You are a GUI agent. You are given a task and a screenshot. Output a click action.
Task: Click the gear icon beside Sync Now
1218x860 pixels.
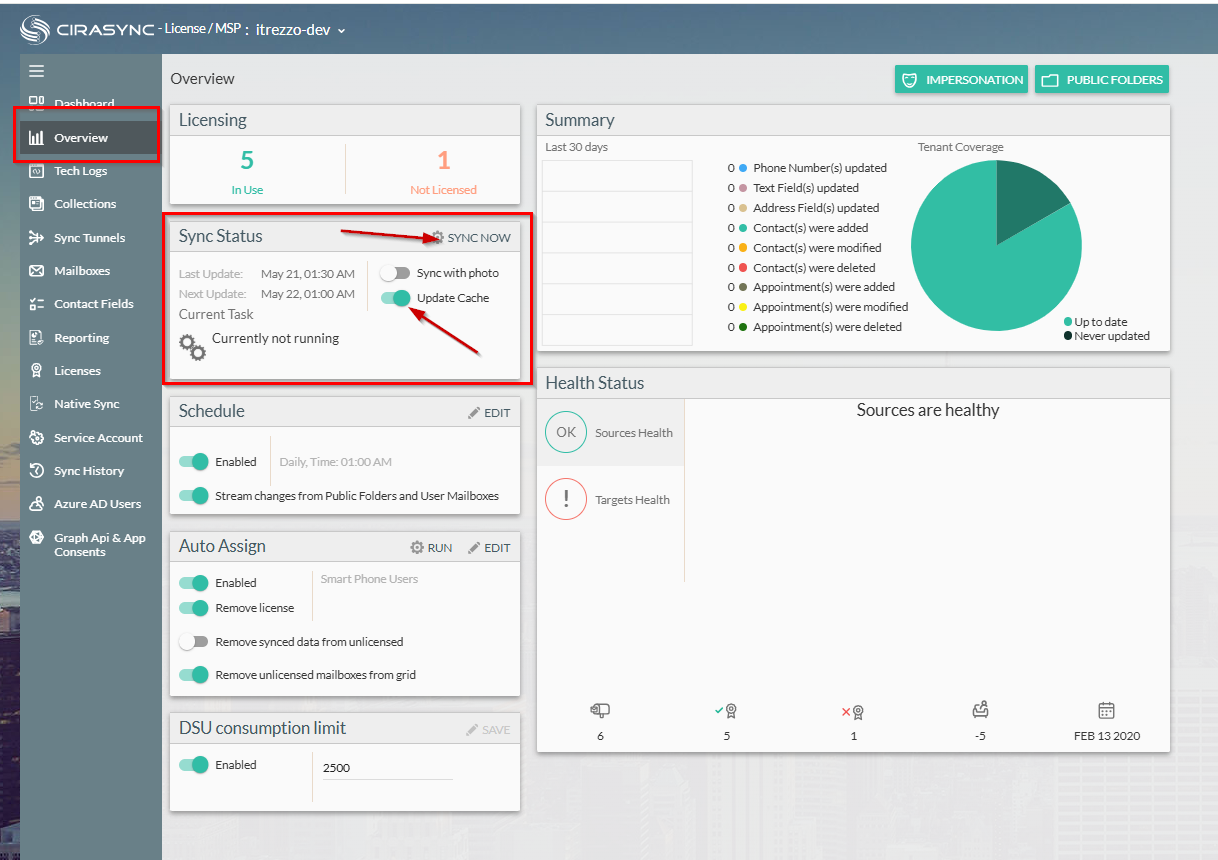(x=436, y=238)
